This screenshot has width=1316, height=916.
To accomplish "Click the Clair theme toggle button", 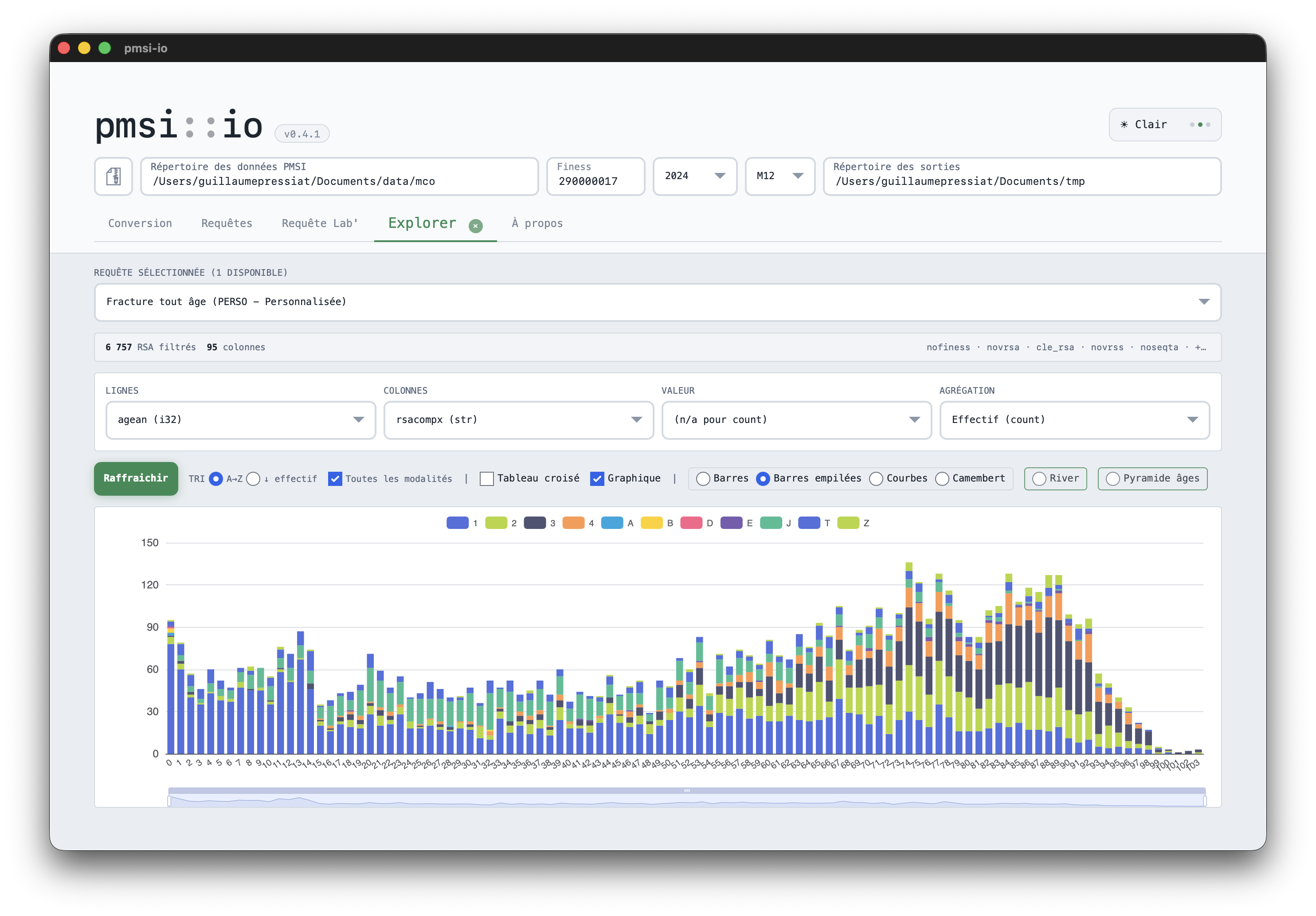I will 1165,125.
